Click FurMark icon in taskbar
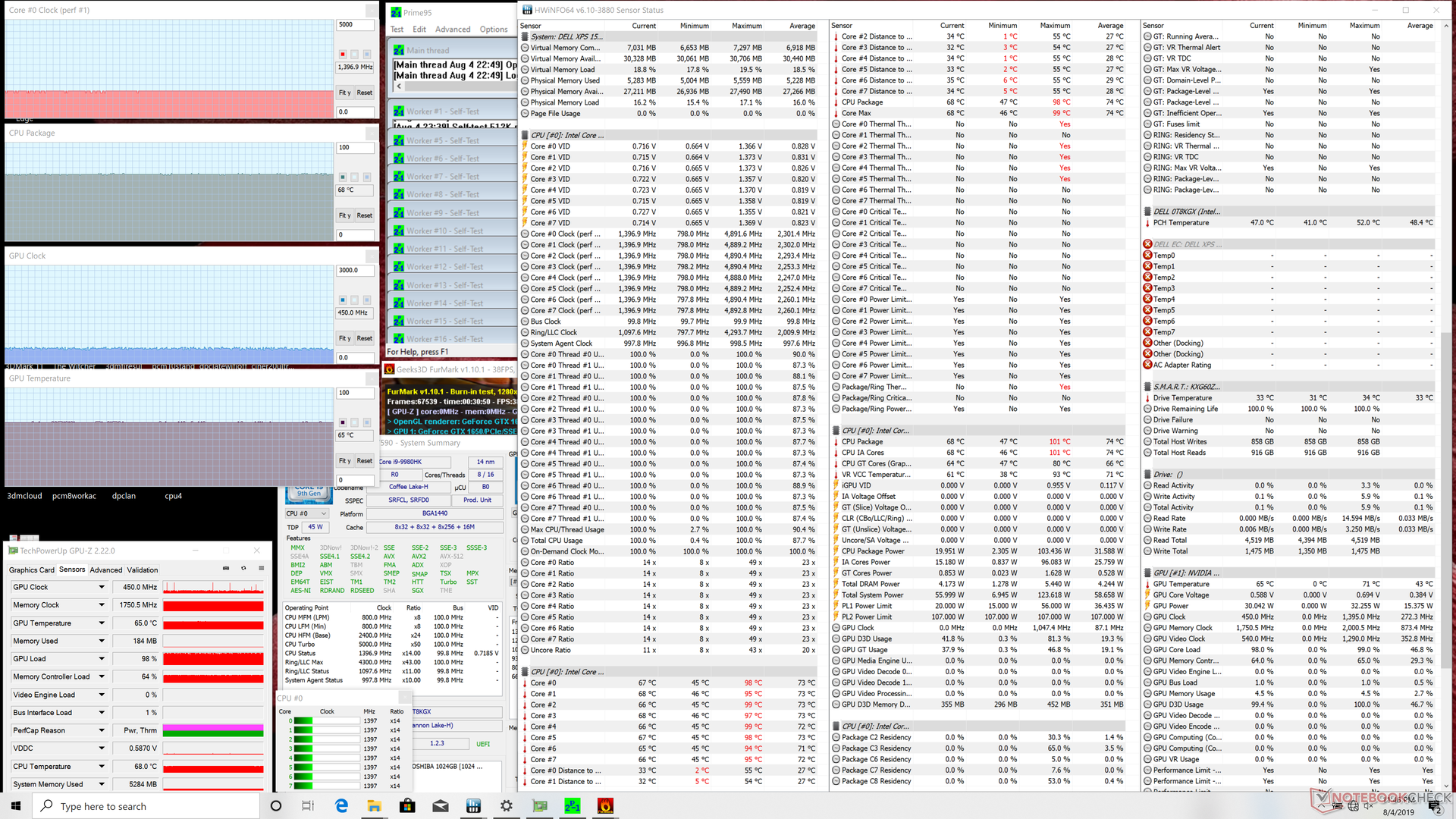Image resolution: width=1456 pixels, height=819 pixels. pos(605,805)
